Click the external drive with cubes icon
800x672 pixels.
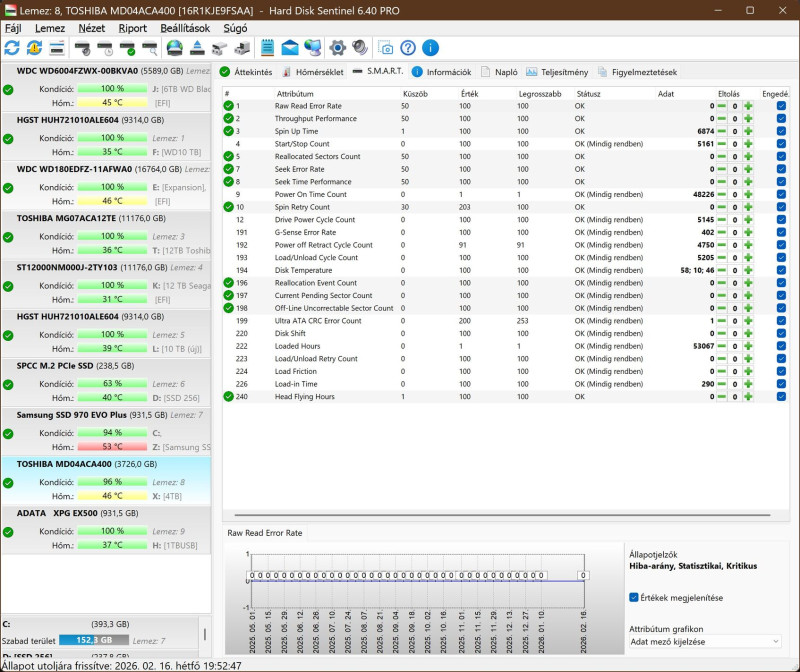pos(219,48)
